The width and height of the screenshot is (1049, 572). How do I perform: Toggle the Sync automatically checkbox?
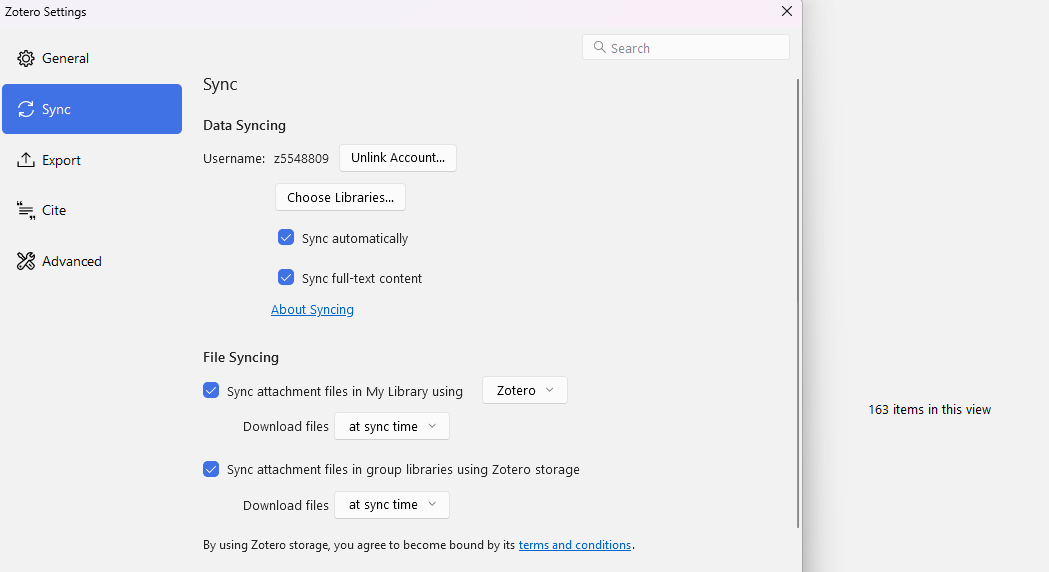point(286,237)
